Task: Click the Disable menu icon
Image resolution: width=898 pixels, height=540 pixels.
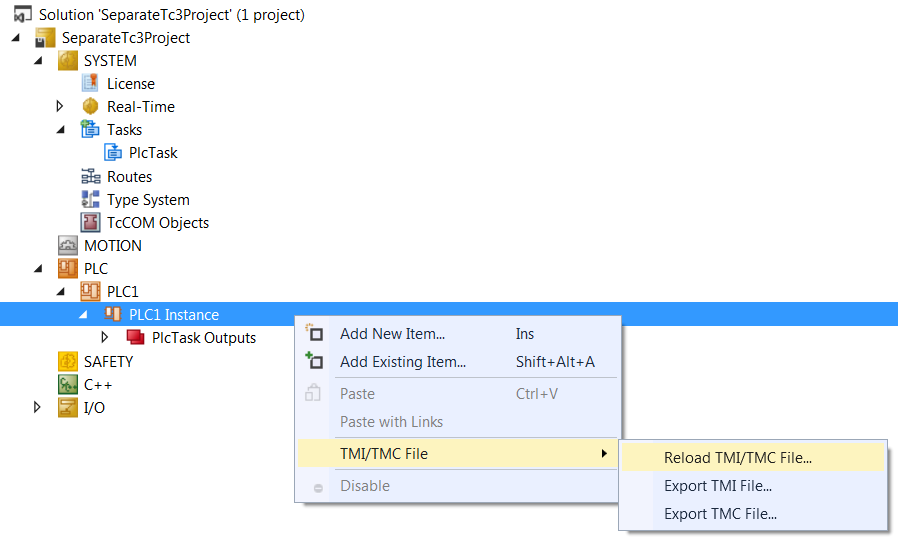Action: tap(318, 488)
